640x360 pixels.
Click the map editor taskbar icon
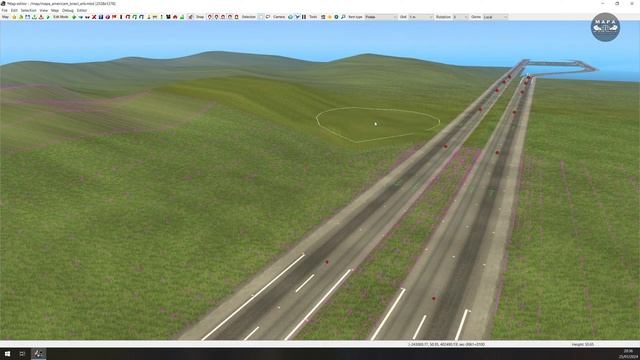point(39,354)
